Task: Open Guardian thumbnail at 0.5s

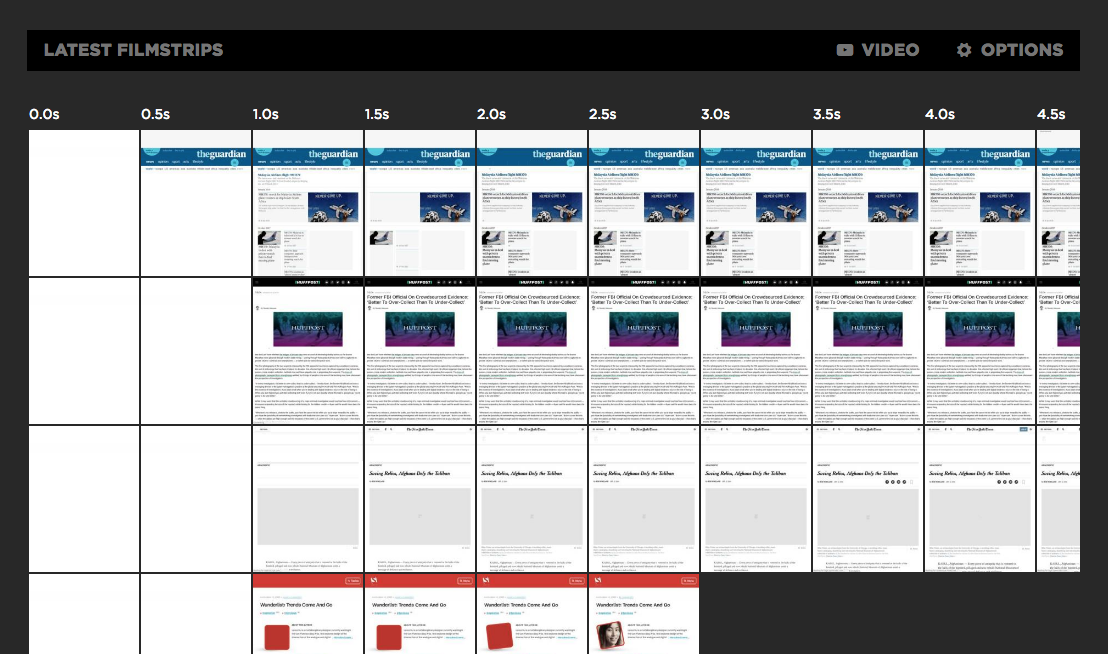Action: point(196,203)
